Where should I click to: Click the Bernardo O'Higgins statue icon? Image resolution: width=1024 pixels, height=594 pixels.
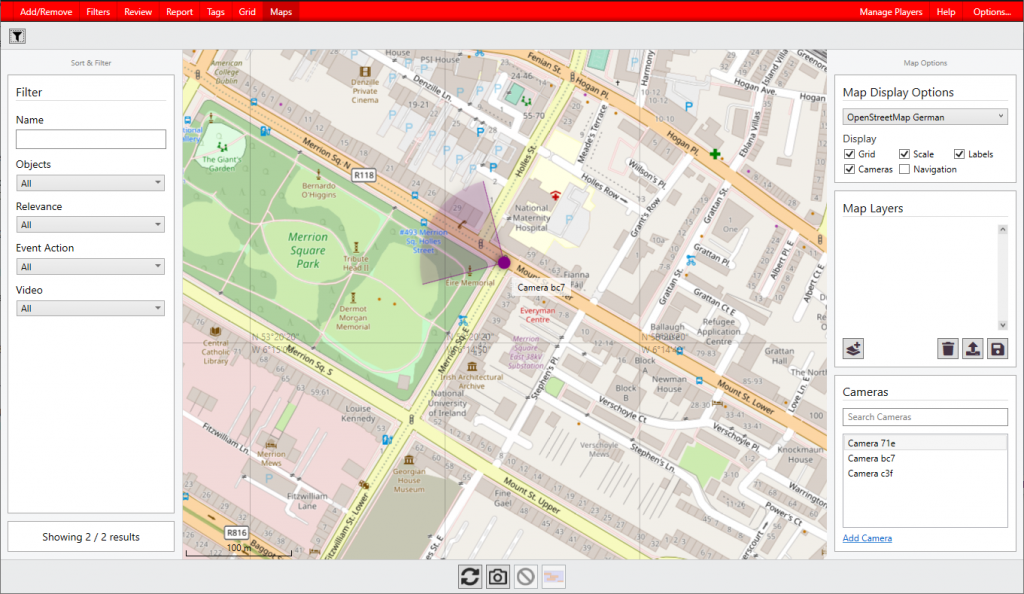(x=319, y=174)
